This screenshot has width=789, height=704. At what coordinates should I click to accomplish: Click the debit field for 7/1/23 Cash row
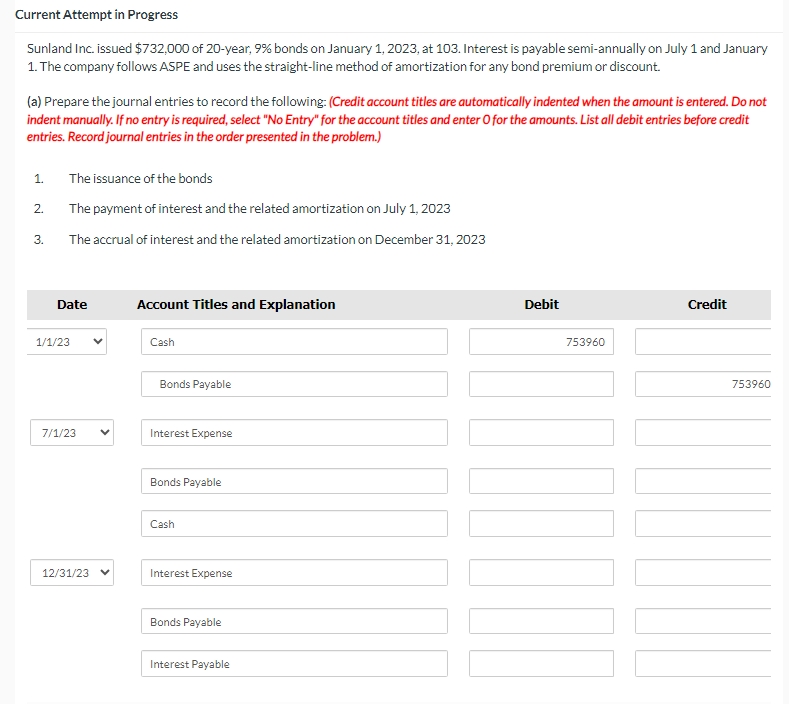click(541, 523)
